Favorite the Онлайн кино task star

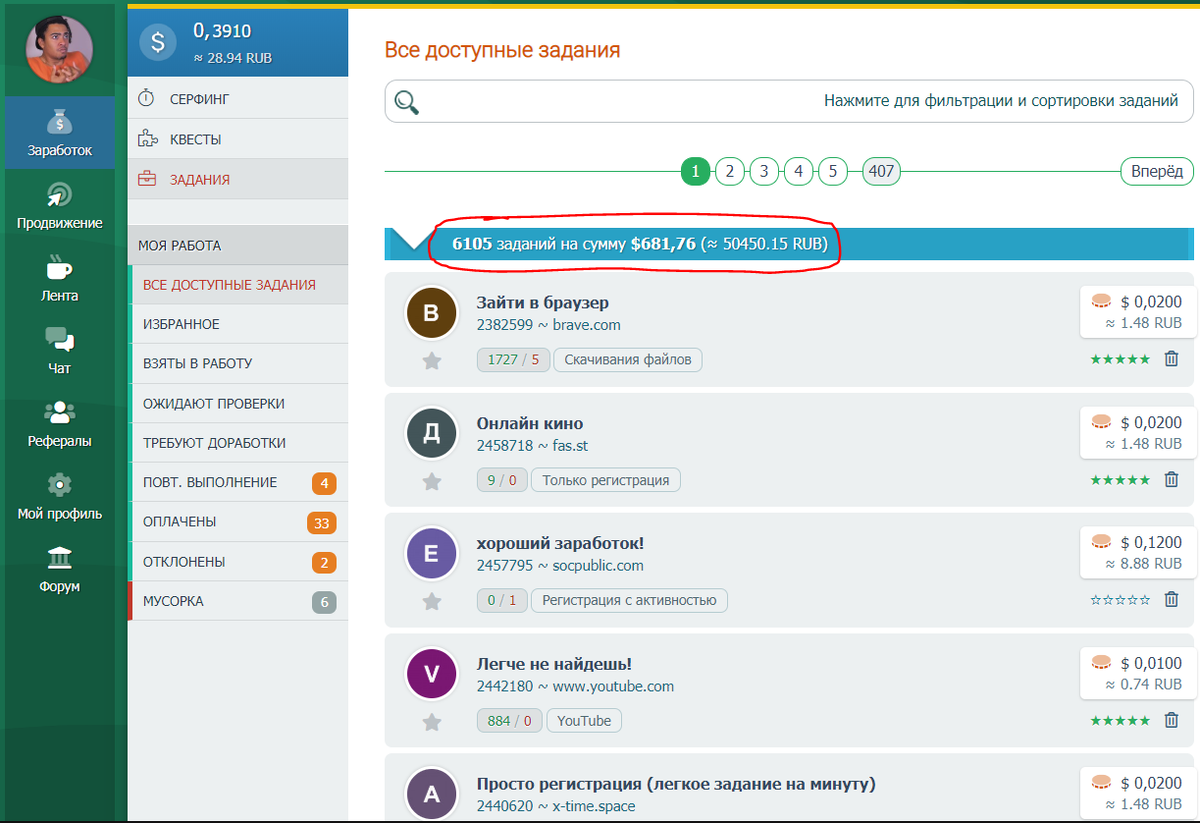coord(431,482)
